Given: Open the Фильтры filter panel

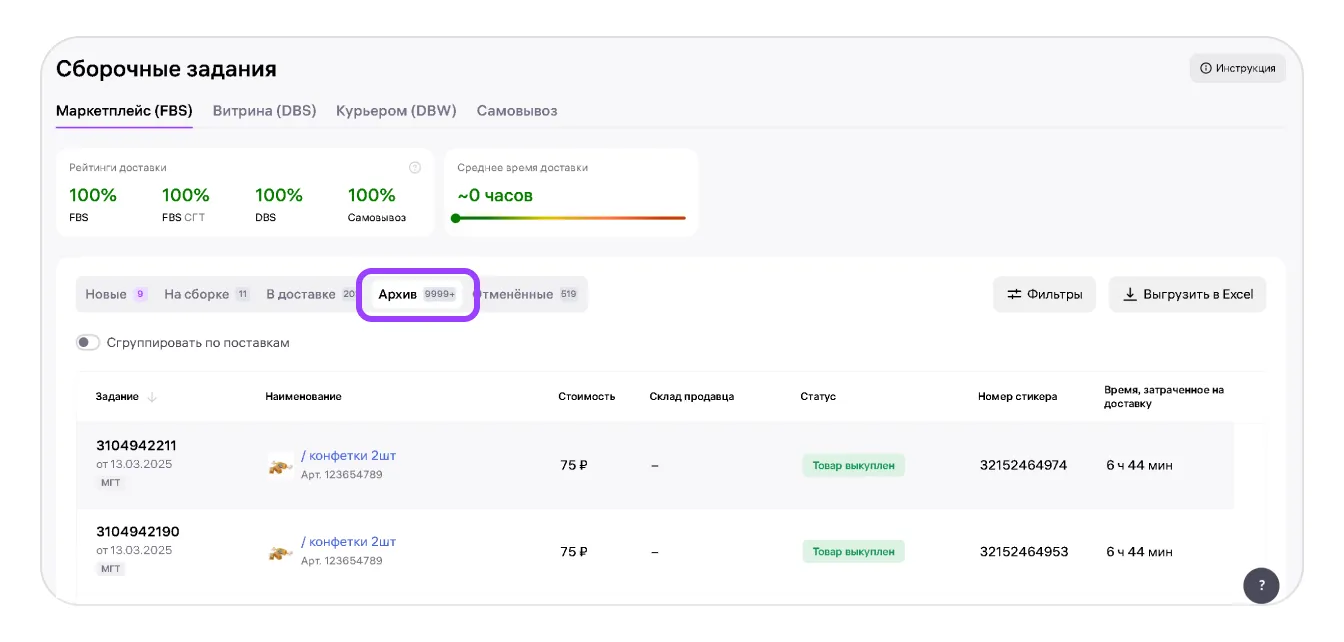Looking at the screenshot, I should (x=1044, y=295).
